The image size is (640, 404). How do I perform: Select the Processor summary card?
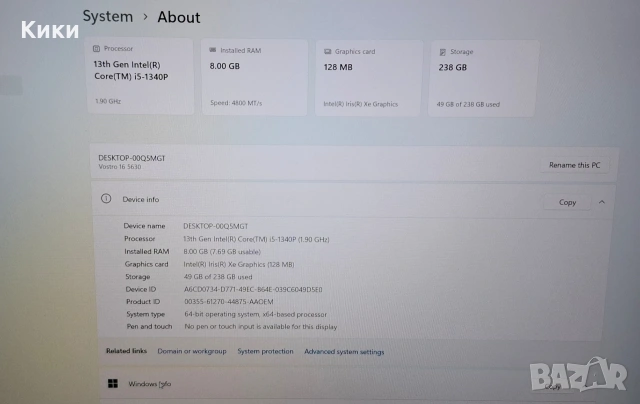tap(140, 76)
